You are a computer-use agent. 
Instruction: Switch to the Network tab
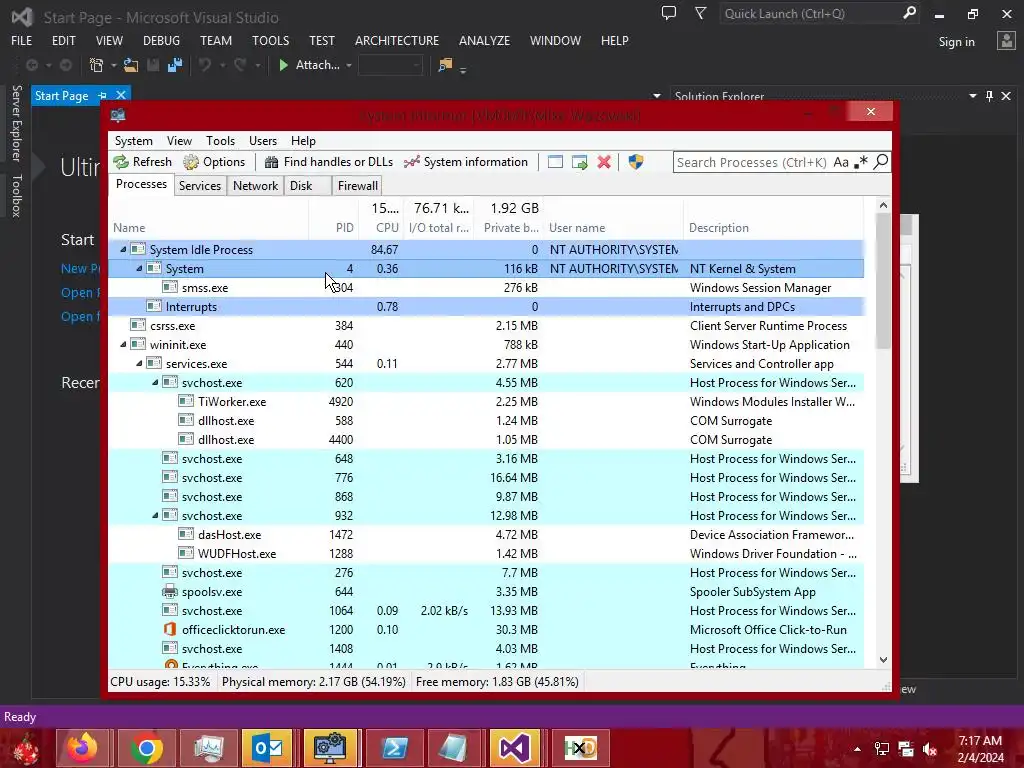255,185
